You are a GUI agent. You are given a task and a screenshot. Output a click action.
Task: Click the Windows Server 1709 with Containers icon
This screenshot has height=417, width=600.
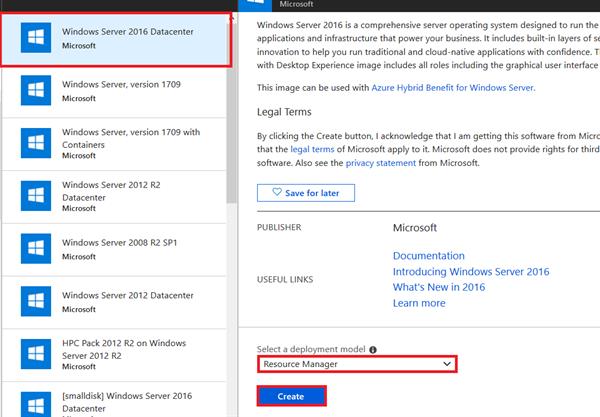click(36, 143)
